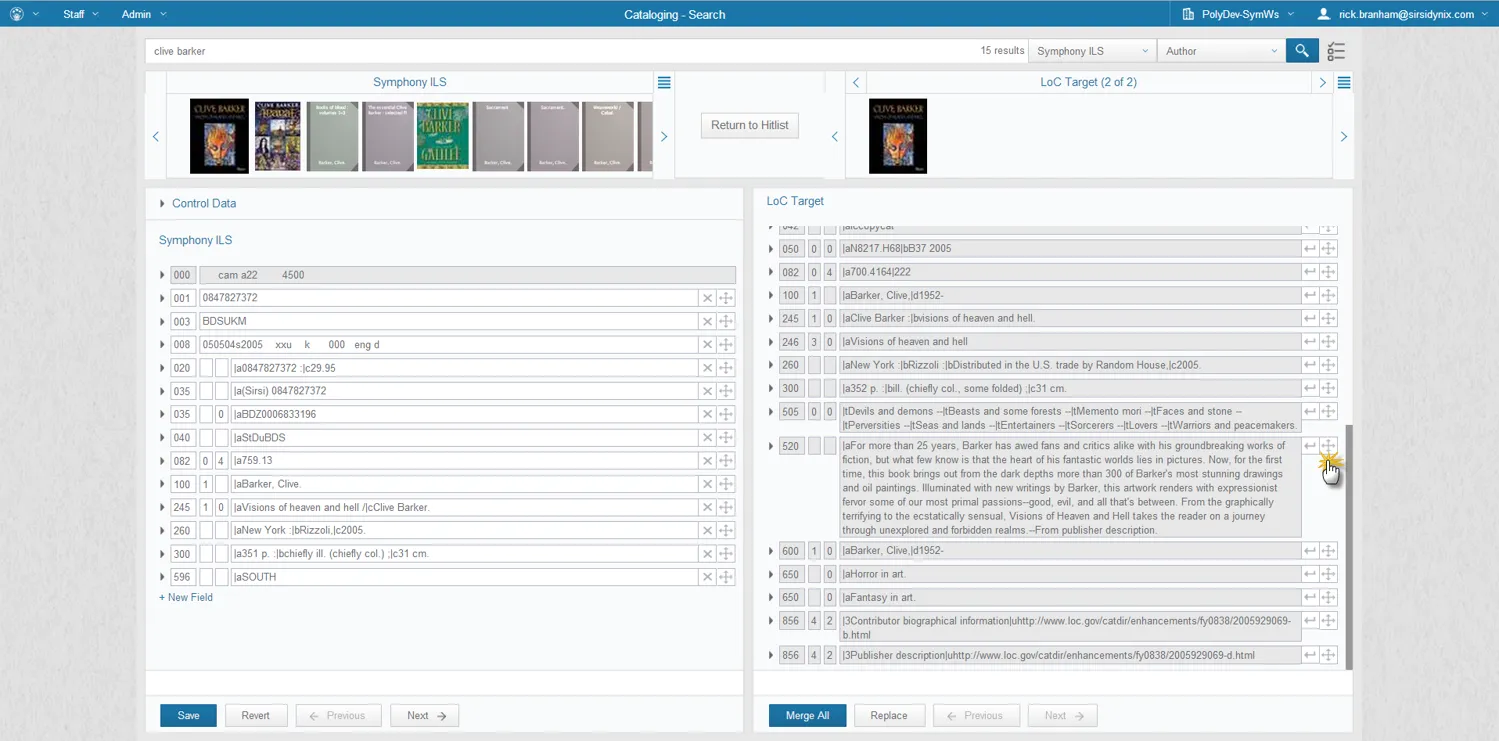1499x741 pixels.
Task: Open the PolyDev-SymWs workstation menu
Action: (1238, 14)
